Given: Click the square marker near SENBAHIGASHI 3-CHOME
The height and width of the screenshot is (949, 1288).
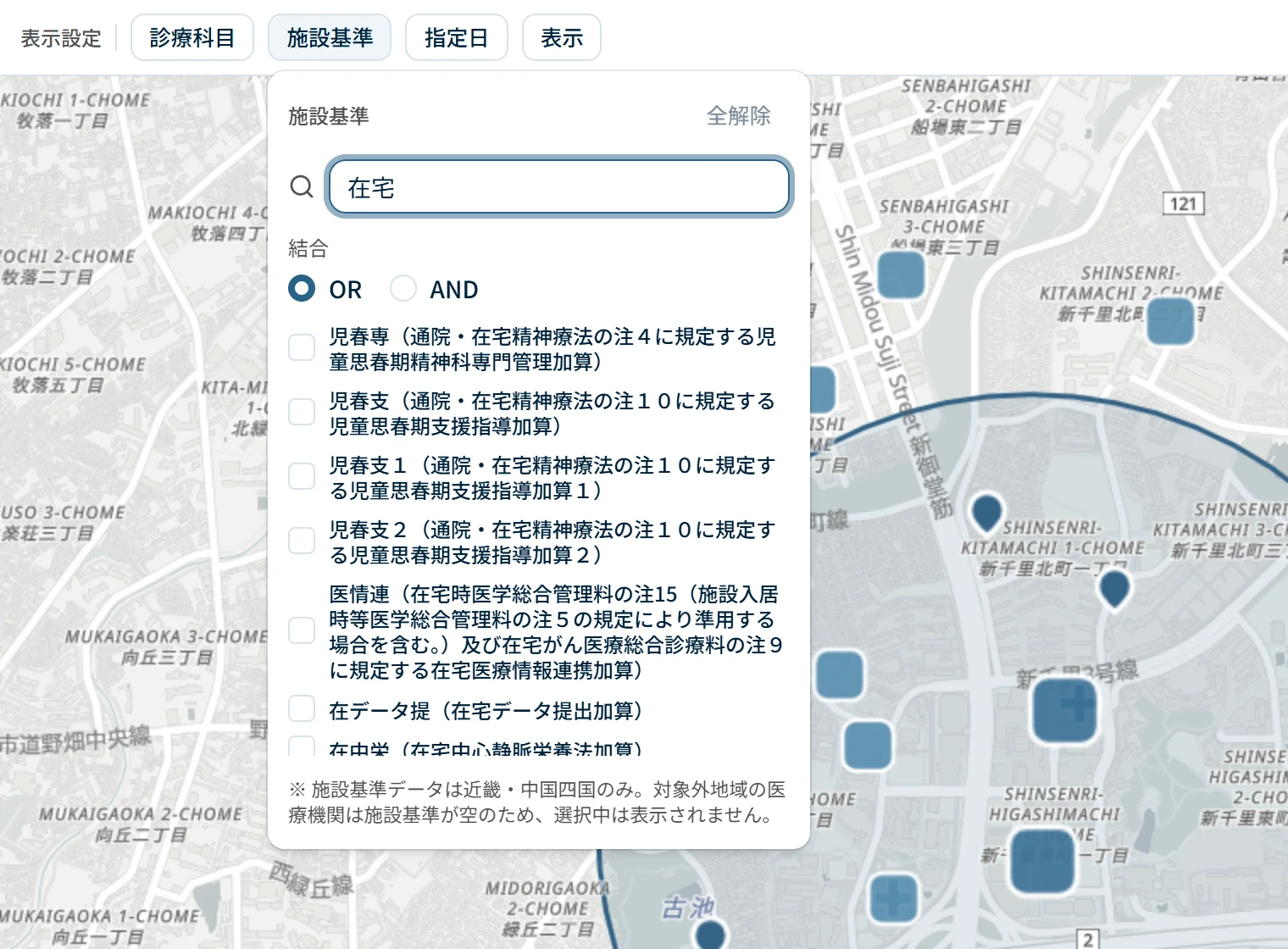Looking at the screenshot, I should pyautogui.click(x=900, y=275).
